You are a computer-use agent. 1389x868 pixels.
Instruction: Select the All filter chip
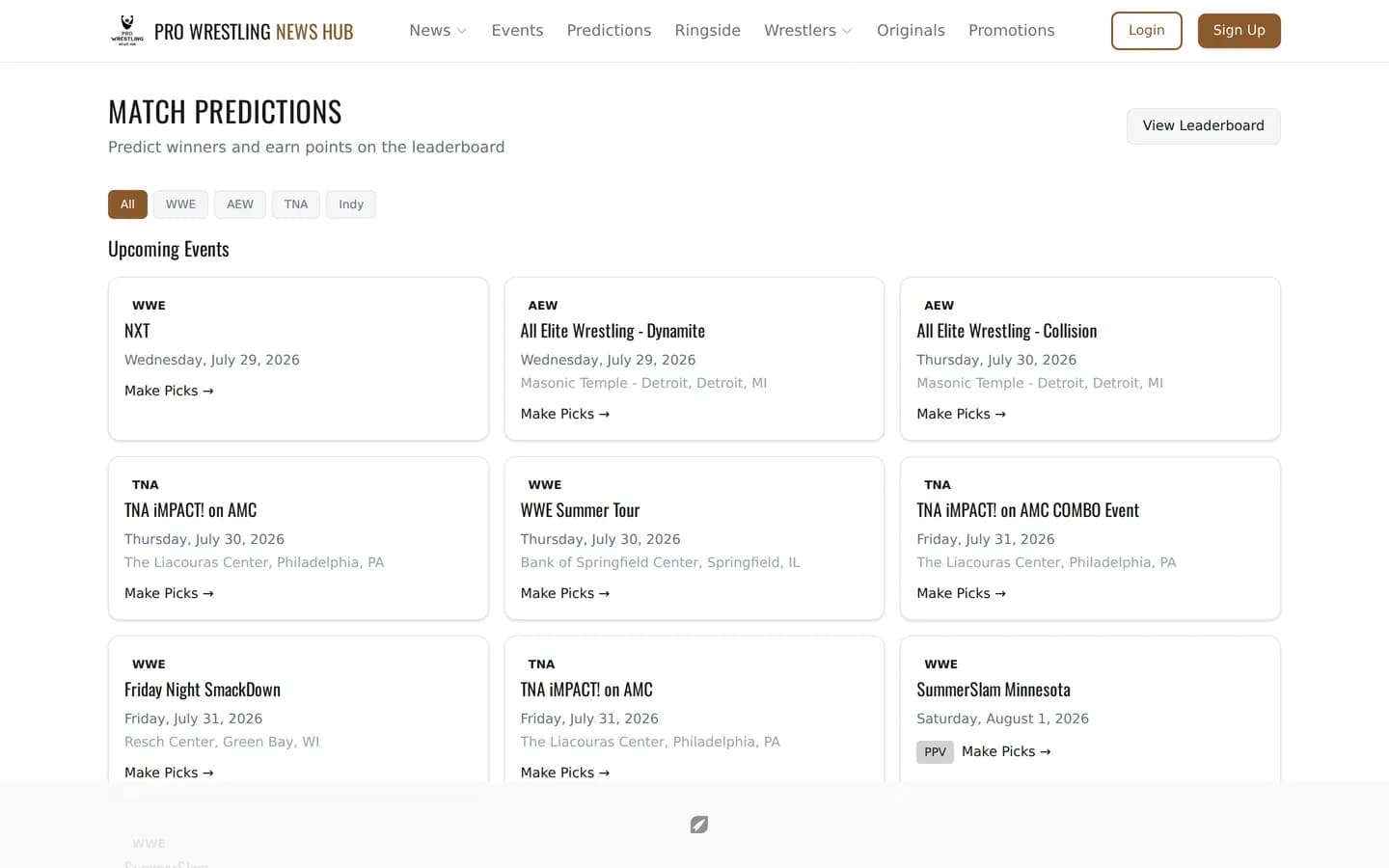(127, 204)
